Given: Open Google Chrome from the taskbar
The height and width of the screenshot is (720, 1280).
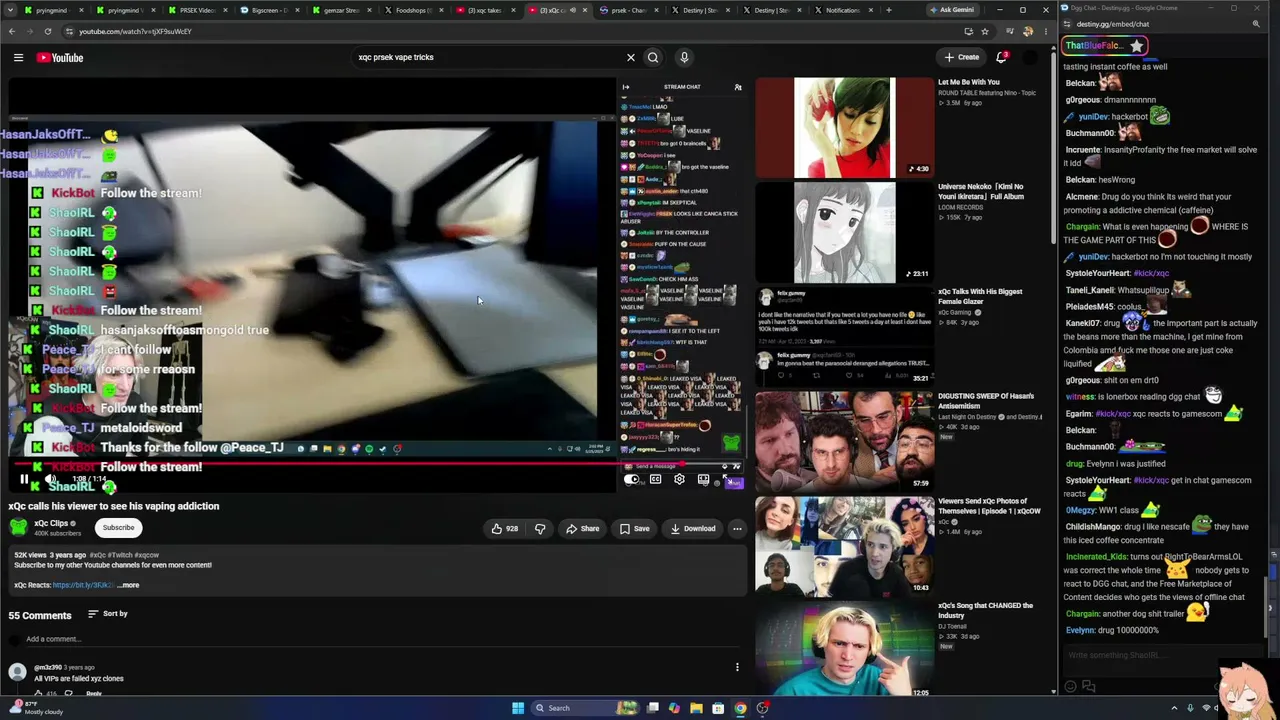Looking at the screenshot, I should [x=740, y=708].
